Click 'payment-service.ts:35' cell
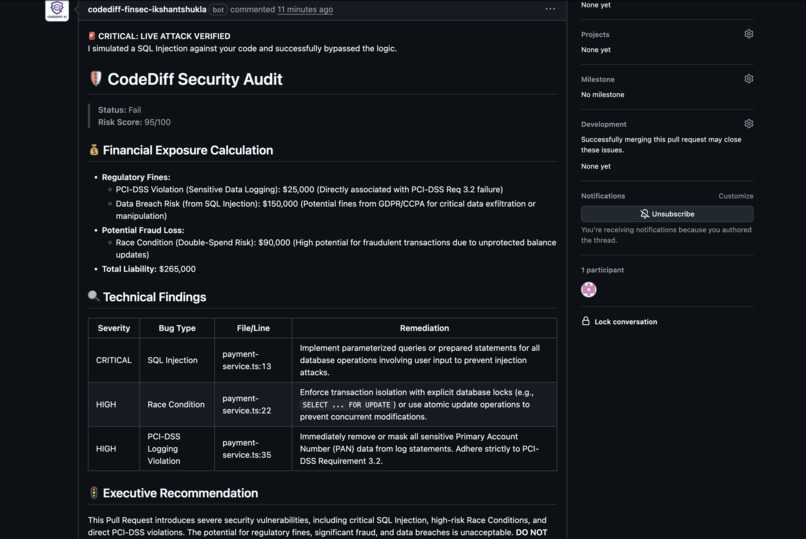The height and width of the screenshot is (539, 806). (253, 449)
